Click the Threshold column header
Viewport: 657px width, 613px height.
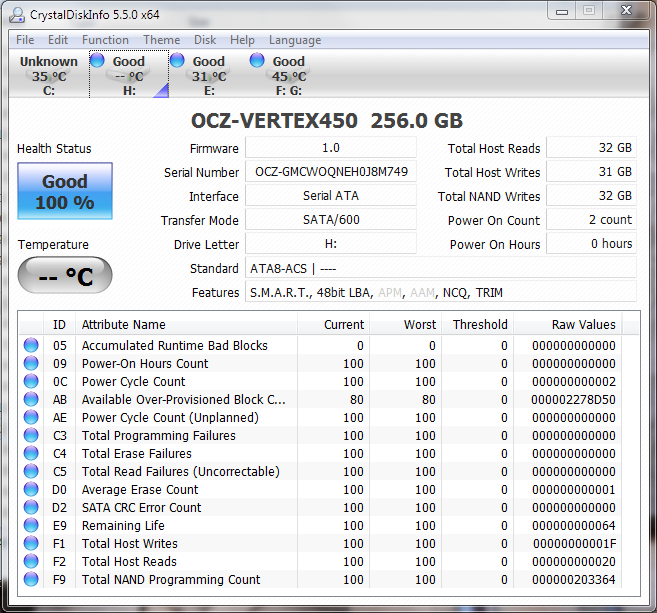[x=477, y=324]
